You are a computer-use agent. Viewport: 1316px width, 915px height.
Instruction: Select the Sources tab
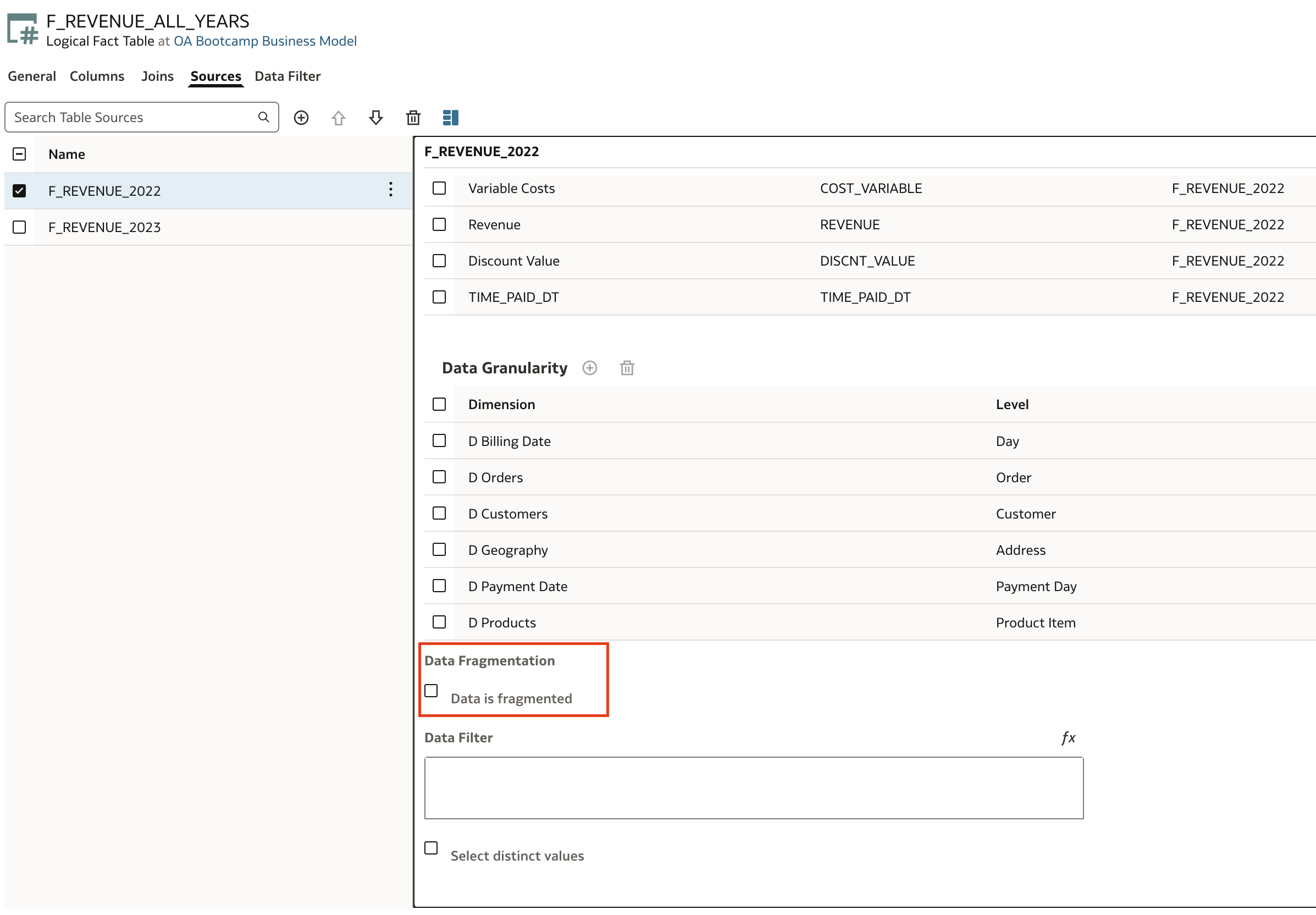pyautogui.click(x=215, y=76)
